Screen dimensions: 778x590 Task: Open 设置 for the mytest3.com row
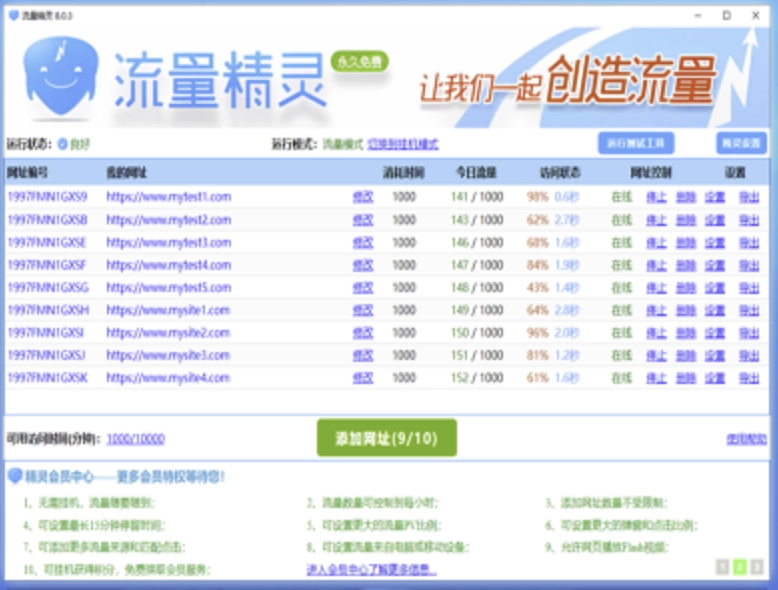coord(715,243)
